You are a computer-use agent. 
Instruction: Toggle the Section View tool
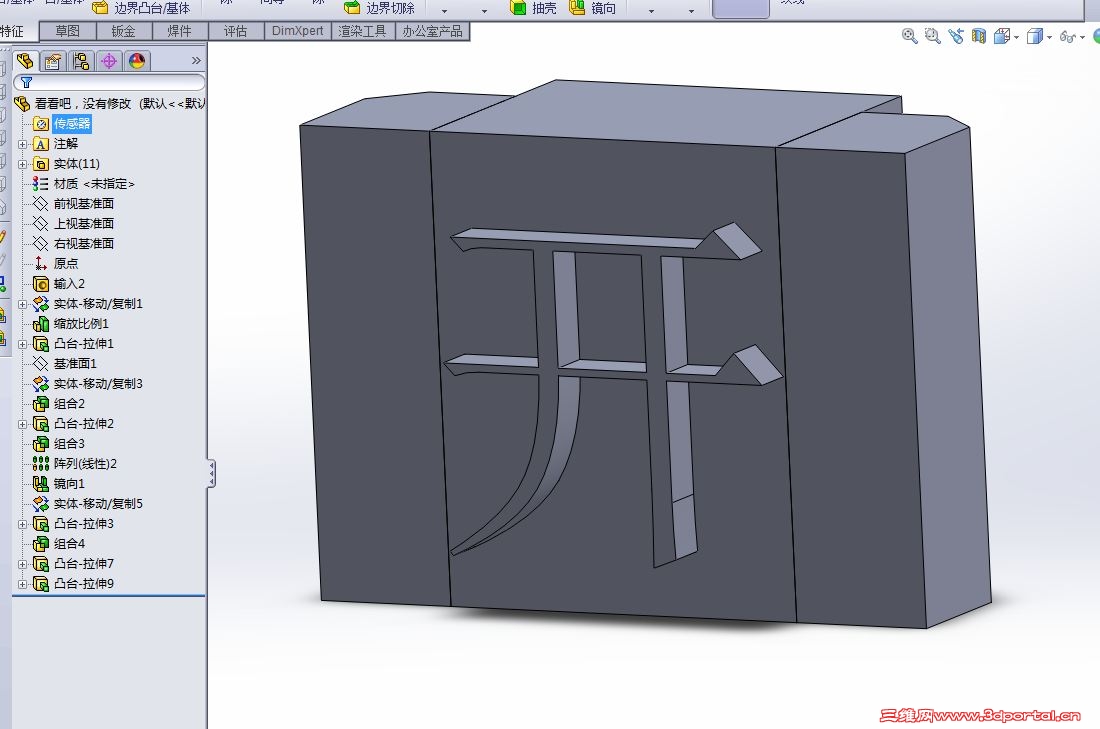(979, 36)
